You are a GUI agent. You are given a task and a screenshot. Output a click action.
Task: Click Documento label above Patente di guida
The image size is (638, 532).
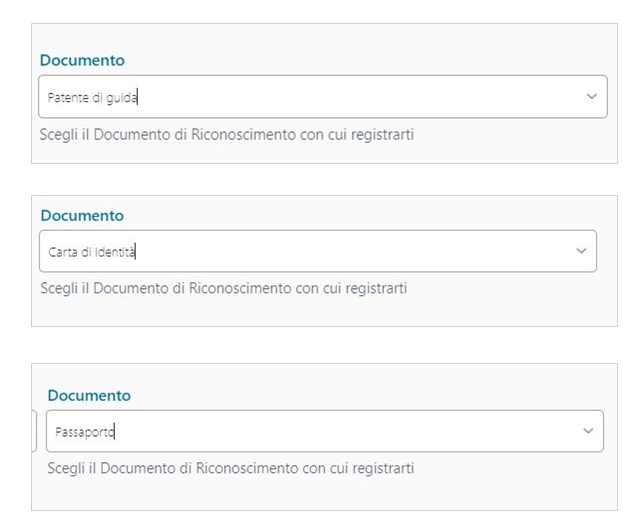82,61
